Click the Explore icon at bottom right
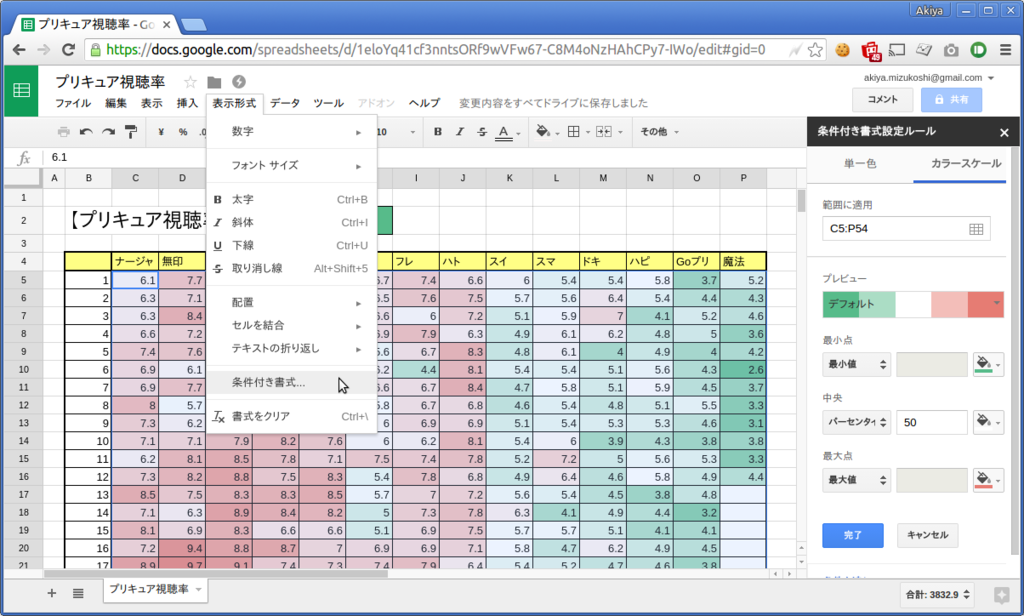The image size is (1024, 616). [x=1001, y=594]
